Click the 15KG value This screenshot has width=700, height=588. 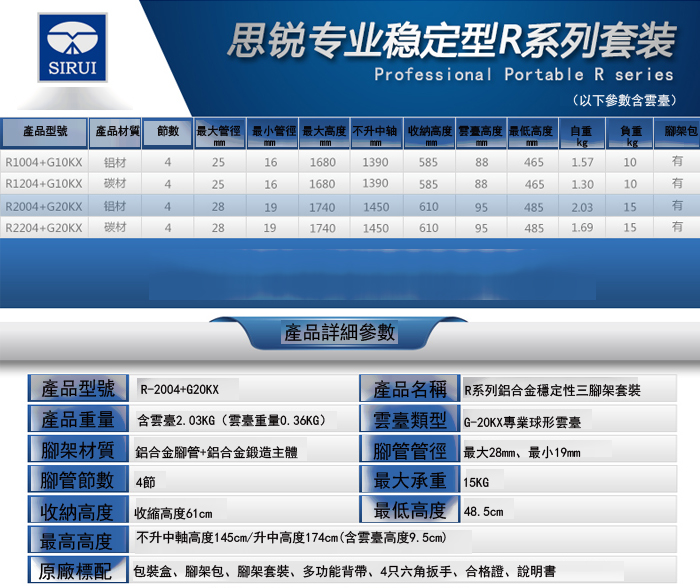476,483
